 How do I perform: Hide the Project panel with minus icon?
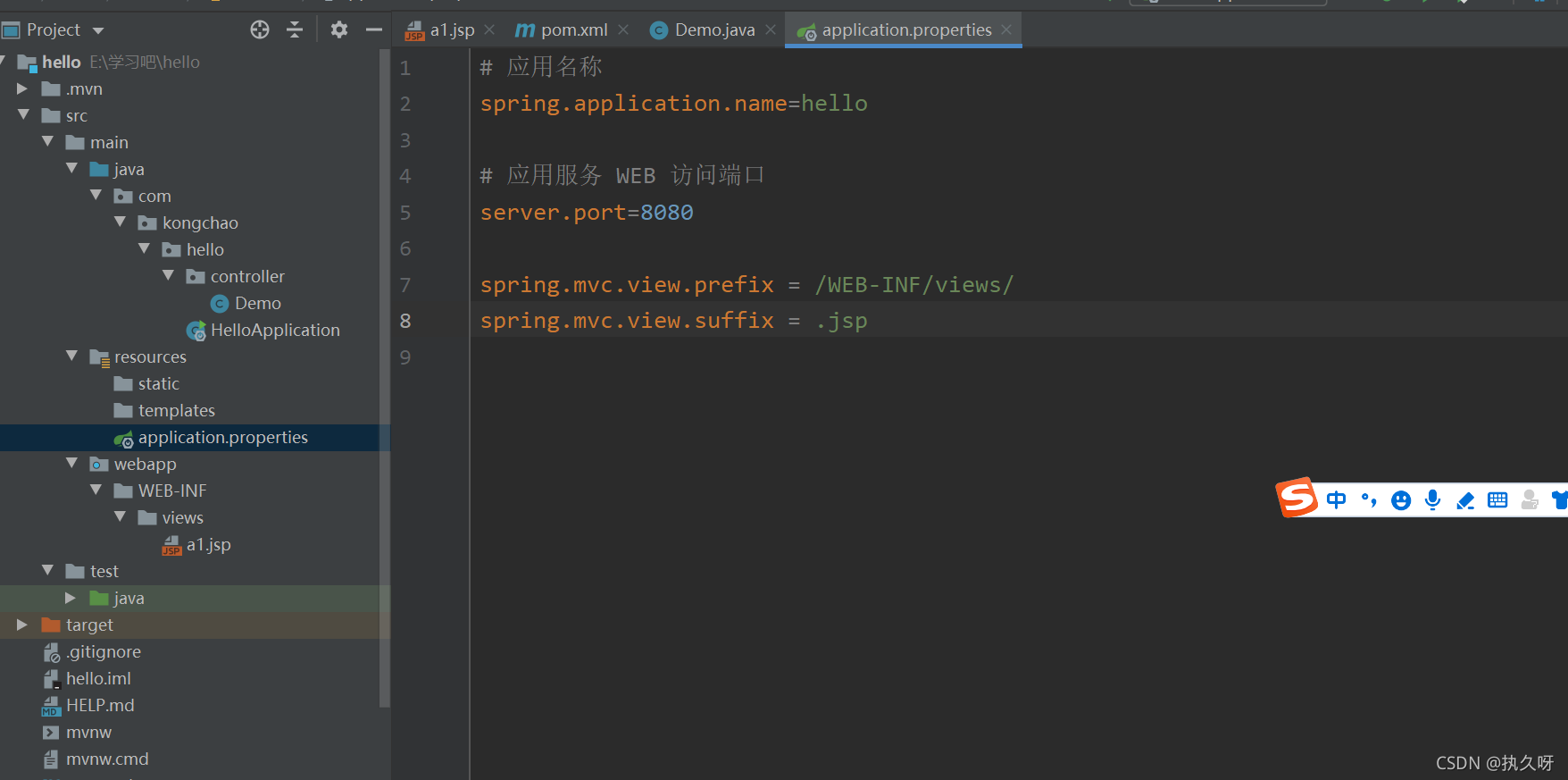pos(373,30)
